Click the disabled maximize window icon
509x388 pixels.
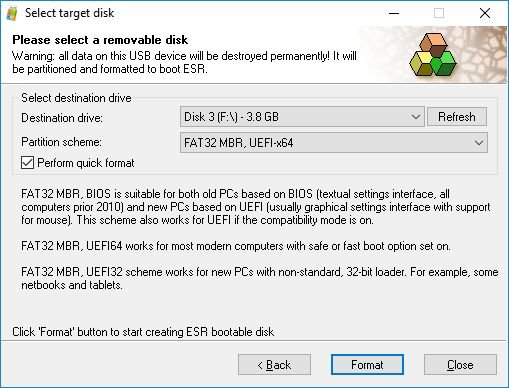439,13
